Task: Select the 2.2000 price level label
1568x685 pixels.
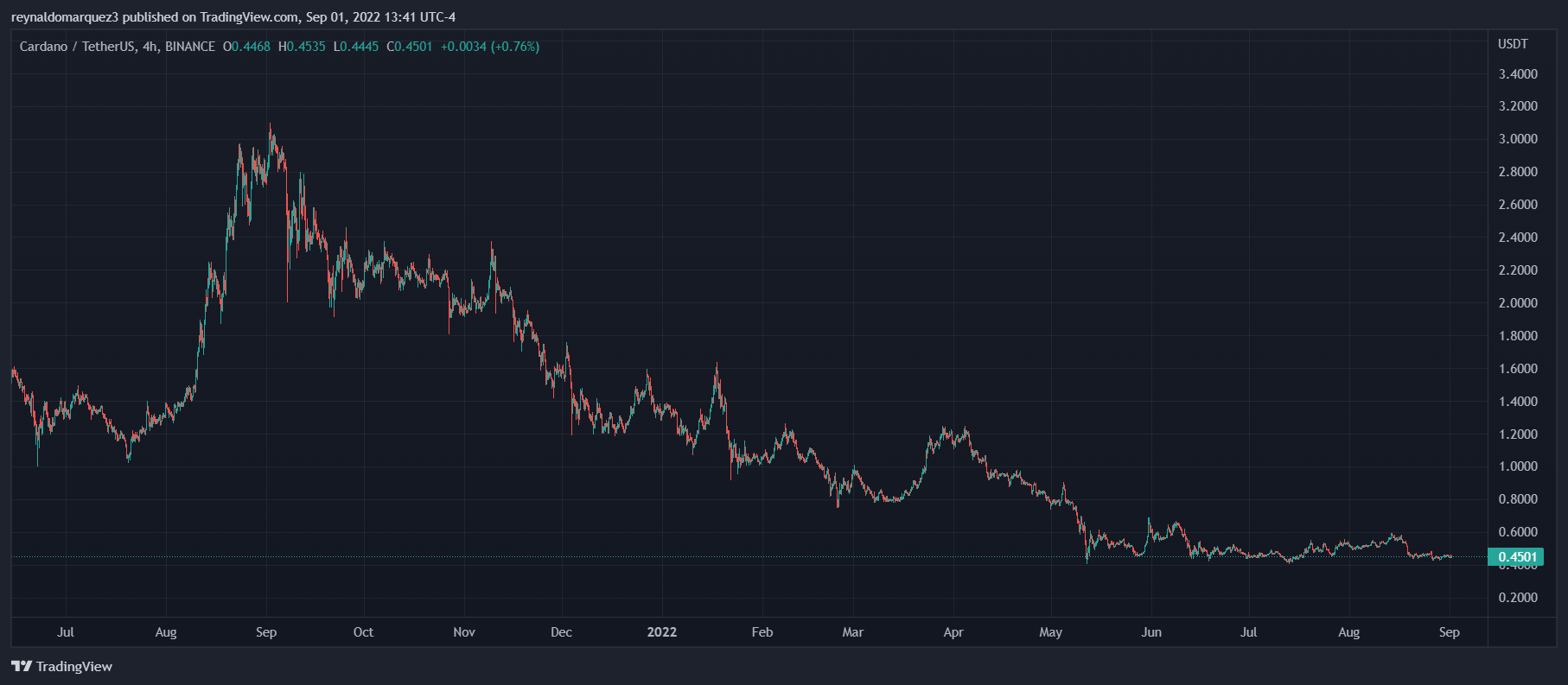Action: tap(1518, 270)
